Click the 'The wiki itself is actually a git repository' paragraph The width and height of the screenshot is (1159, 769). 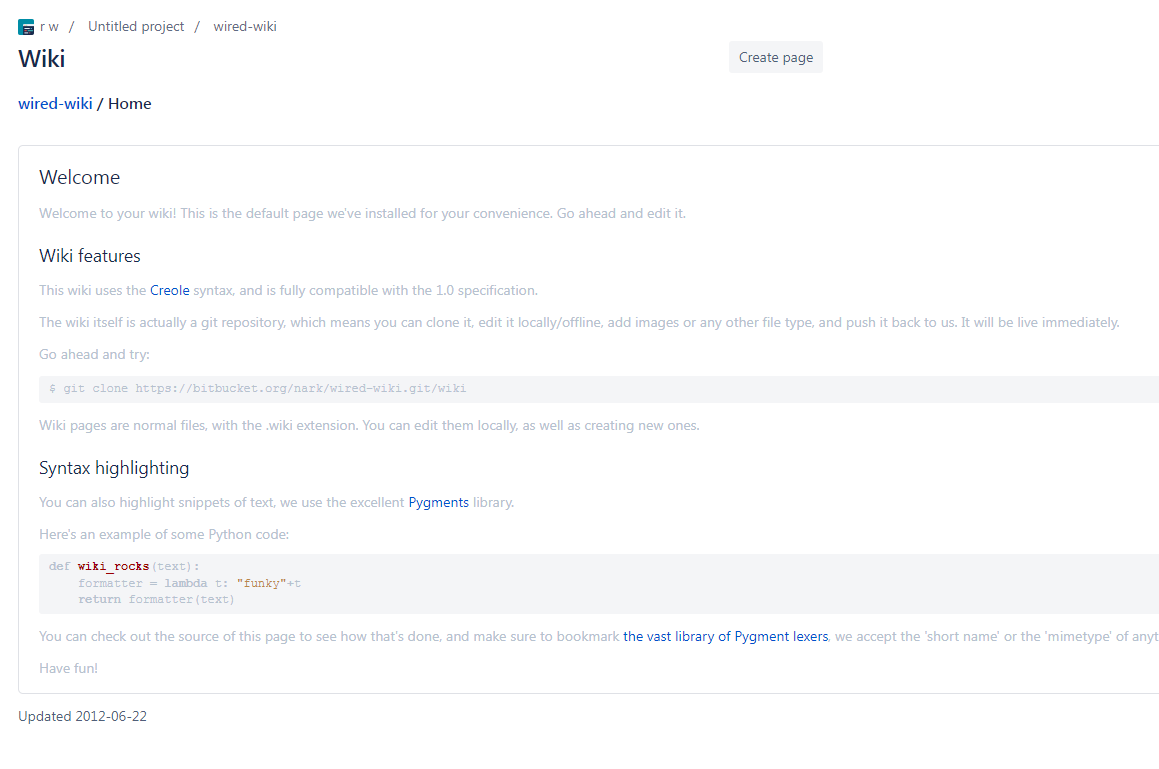(x=579, y=322)
